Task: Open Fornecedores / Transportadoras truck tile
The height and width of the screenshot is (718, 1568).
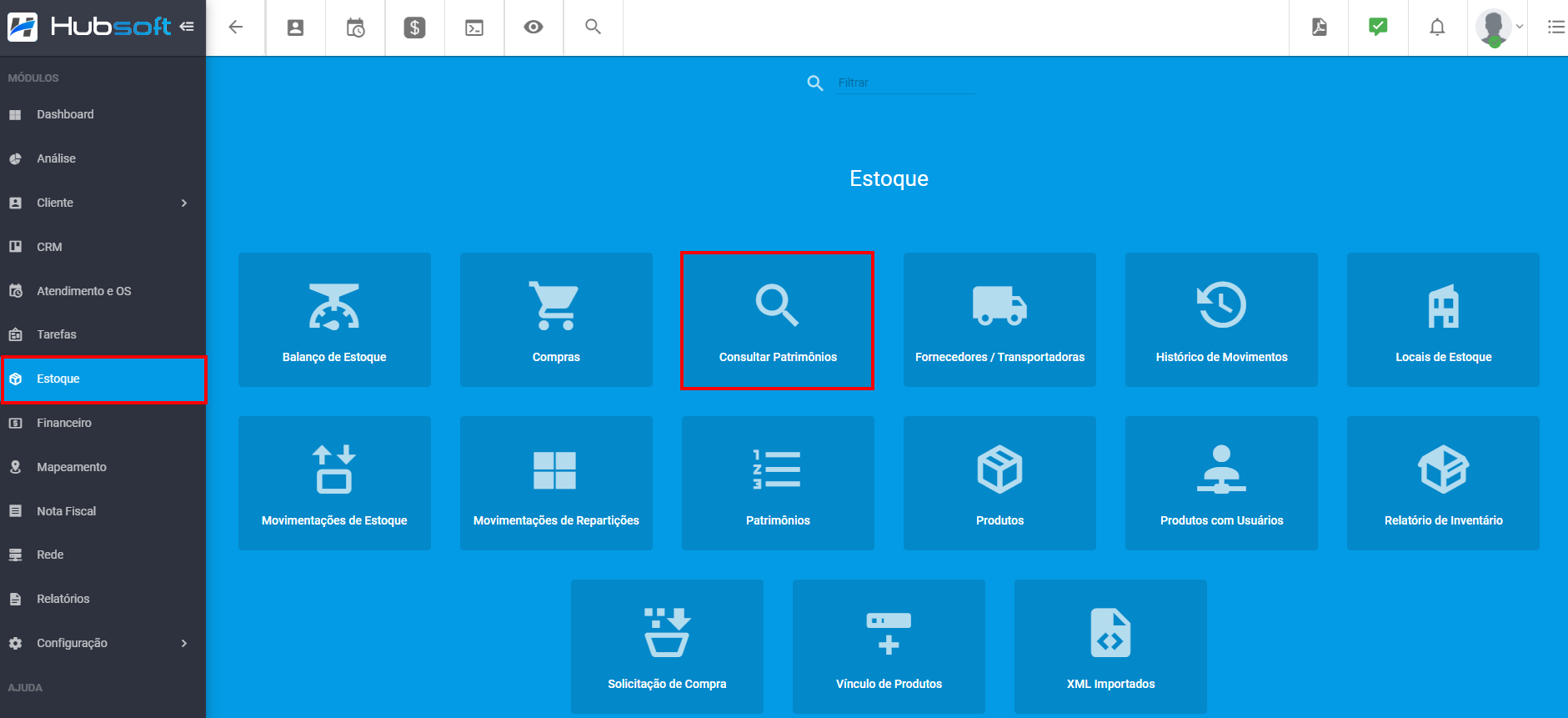Action: (999, 319)
